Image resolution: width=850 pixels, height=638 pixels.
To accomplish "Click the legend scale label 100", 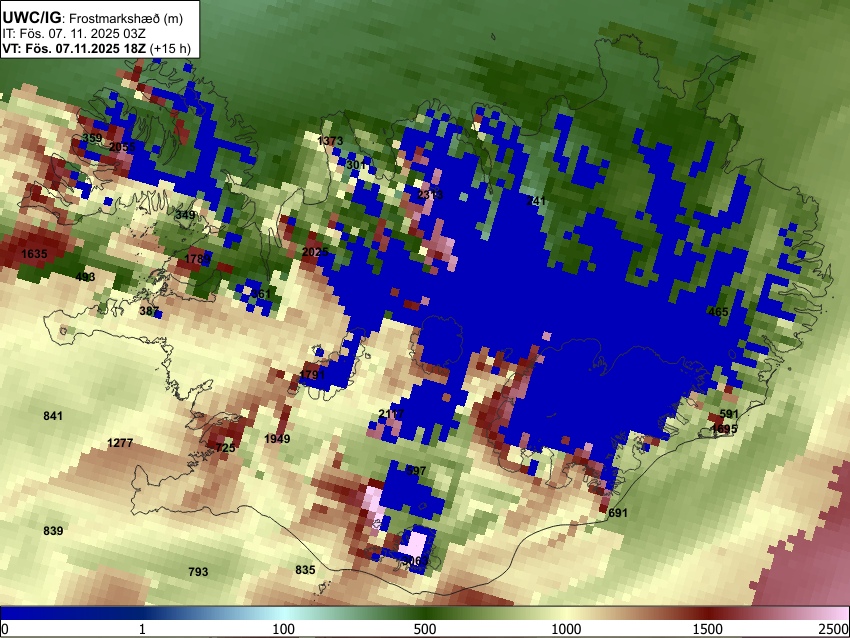I will point(283,629).
